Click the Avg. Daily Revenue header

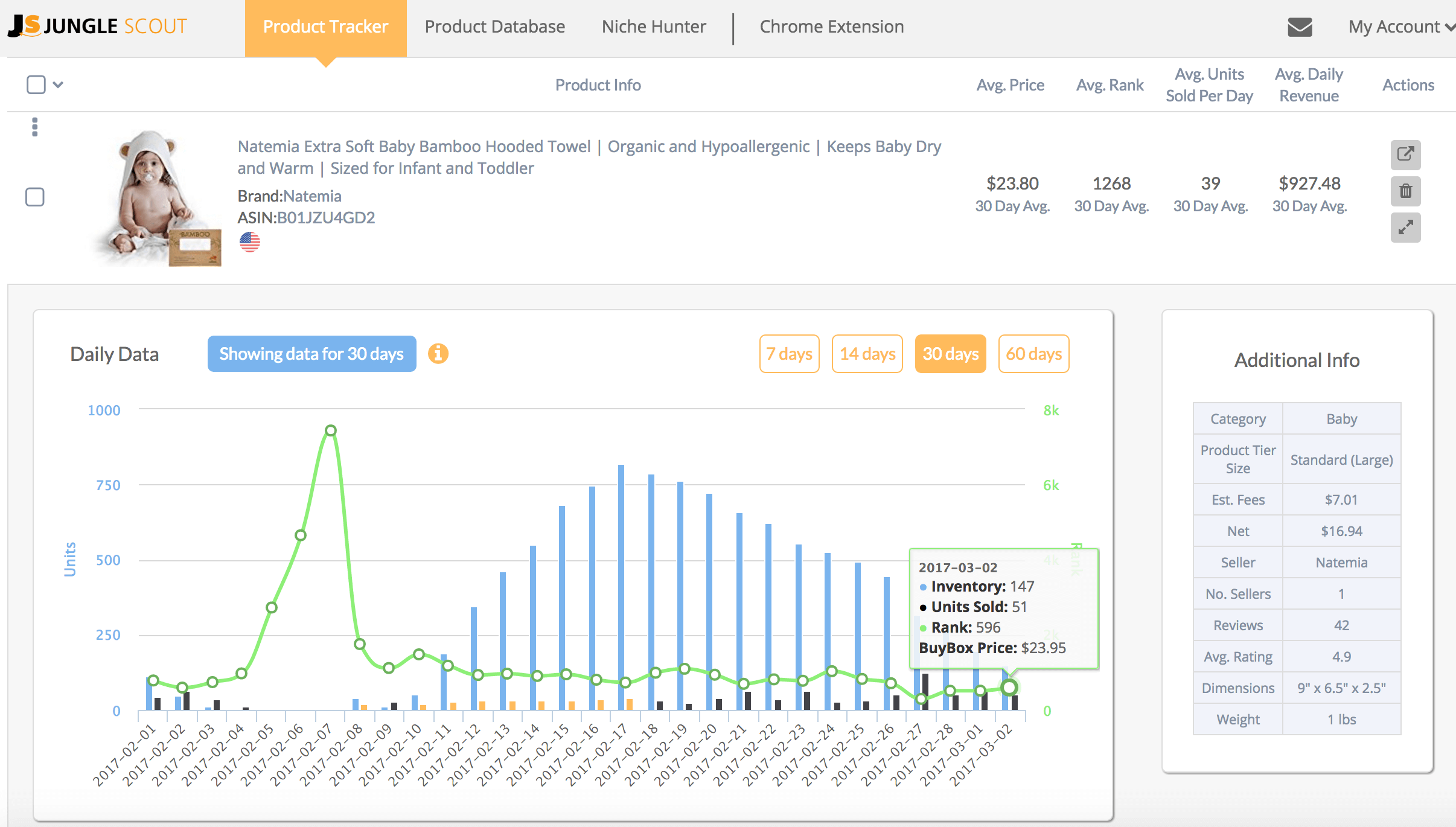tap(1309, 85)
